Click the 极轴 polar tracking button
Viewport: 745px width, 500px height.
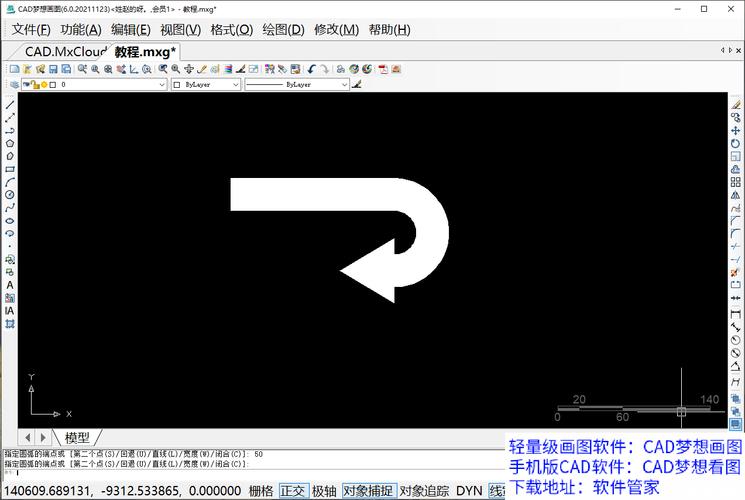tap(324, 491)
